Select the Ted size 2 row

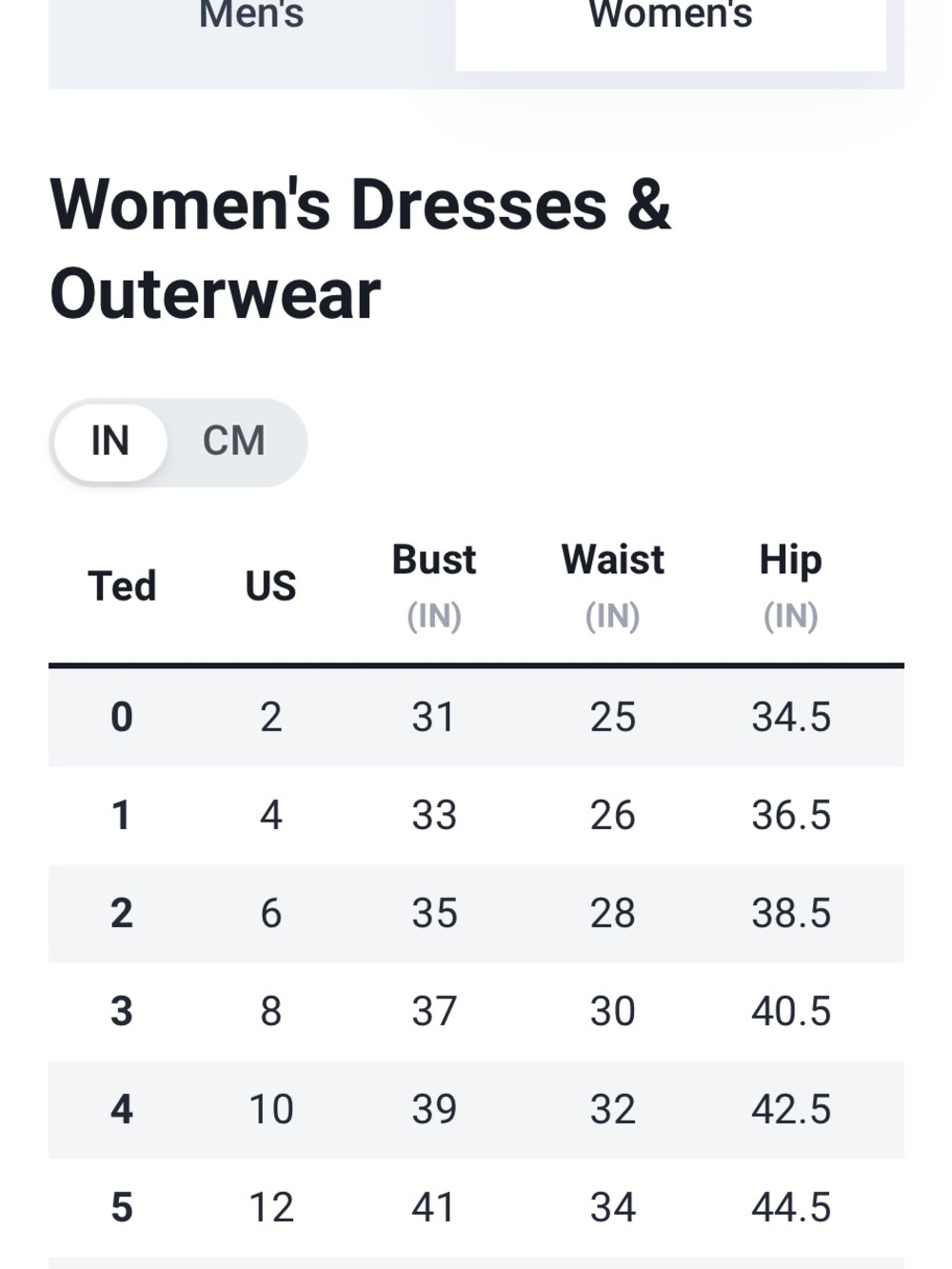[476, 913]
